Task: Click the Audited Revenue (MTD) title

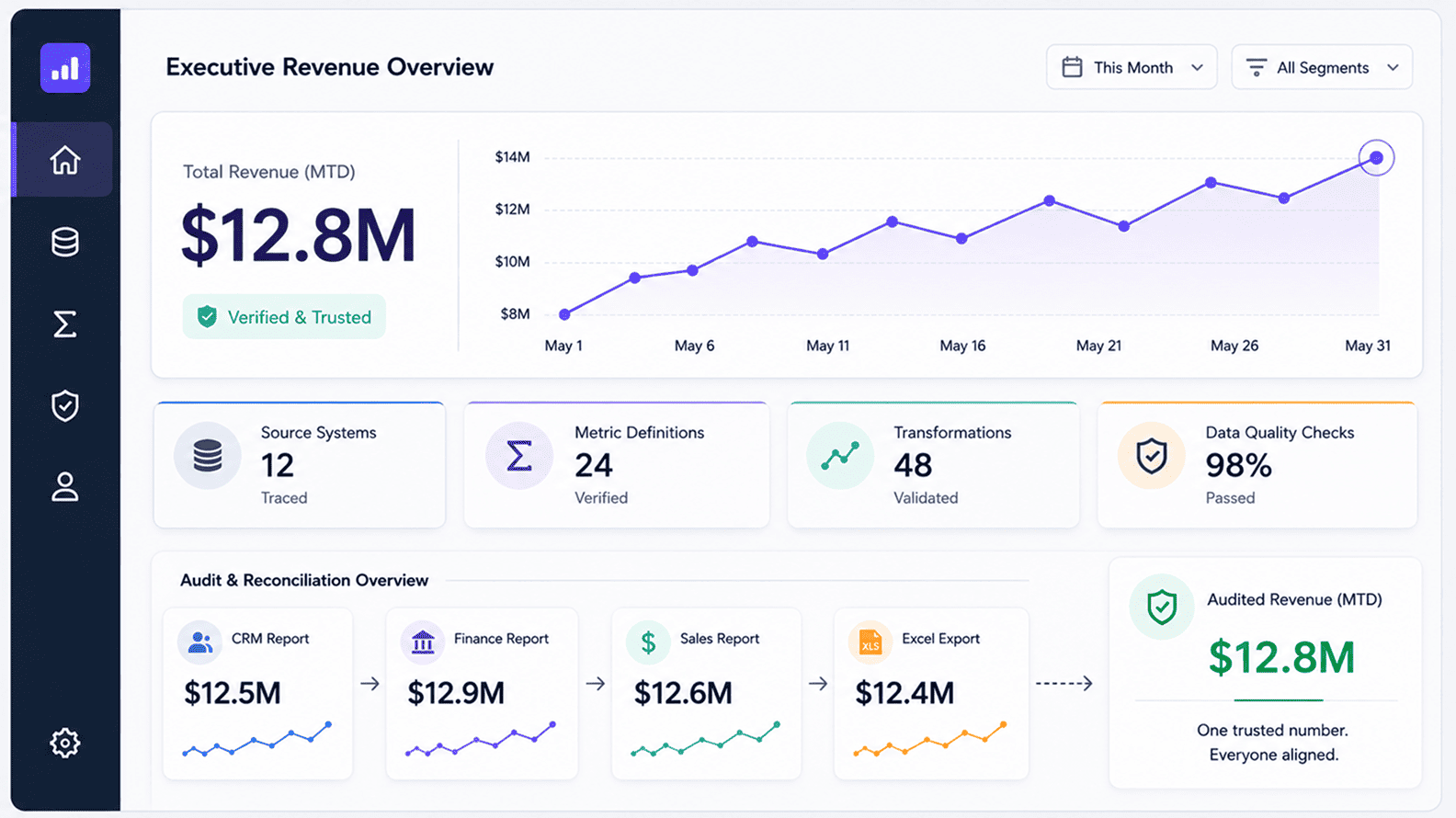Action: (x=1294, y=599)
